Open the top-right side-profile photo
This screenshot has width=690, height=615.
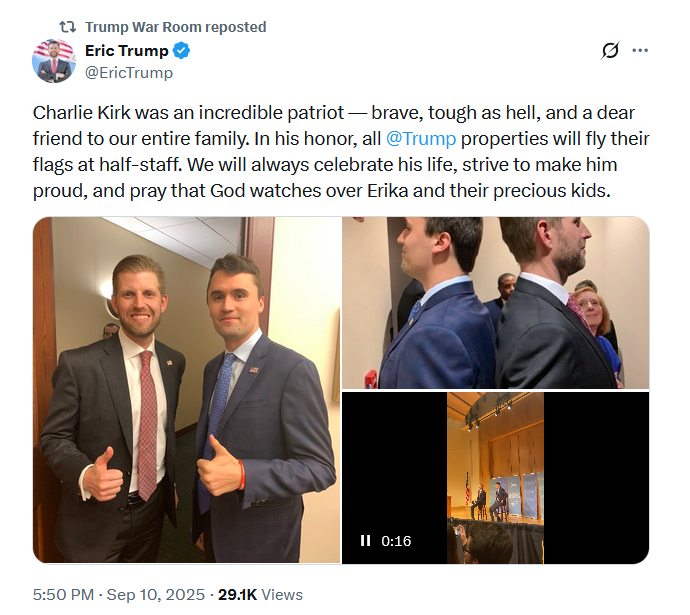pos(495,303)
